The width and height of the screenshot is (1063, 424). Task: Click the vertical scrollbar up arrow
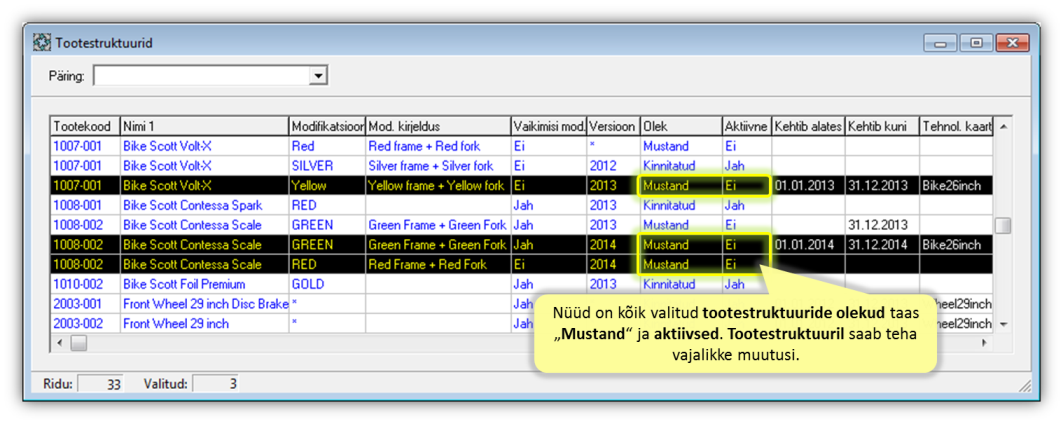click(1003, 127)
